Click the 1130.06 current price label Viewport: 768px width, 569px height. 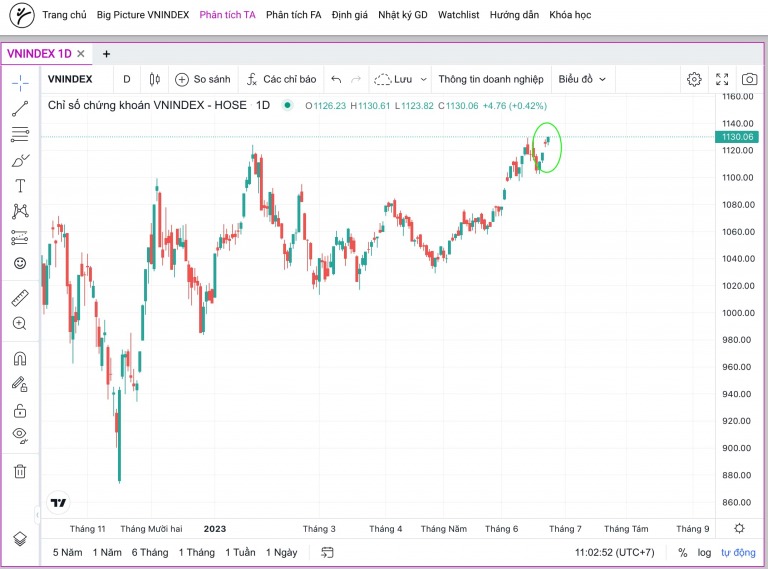click(x=737, y=137)
